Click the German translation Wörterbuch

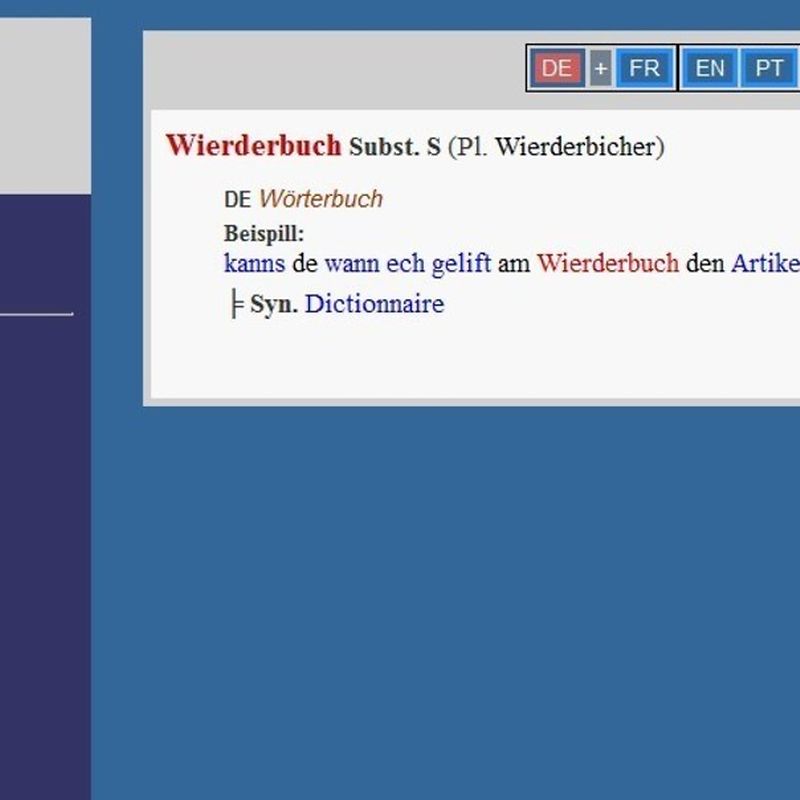[x=321, y=199]
